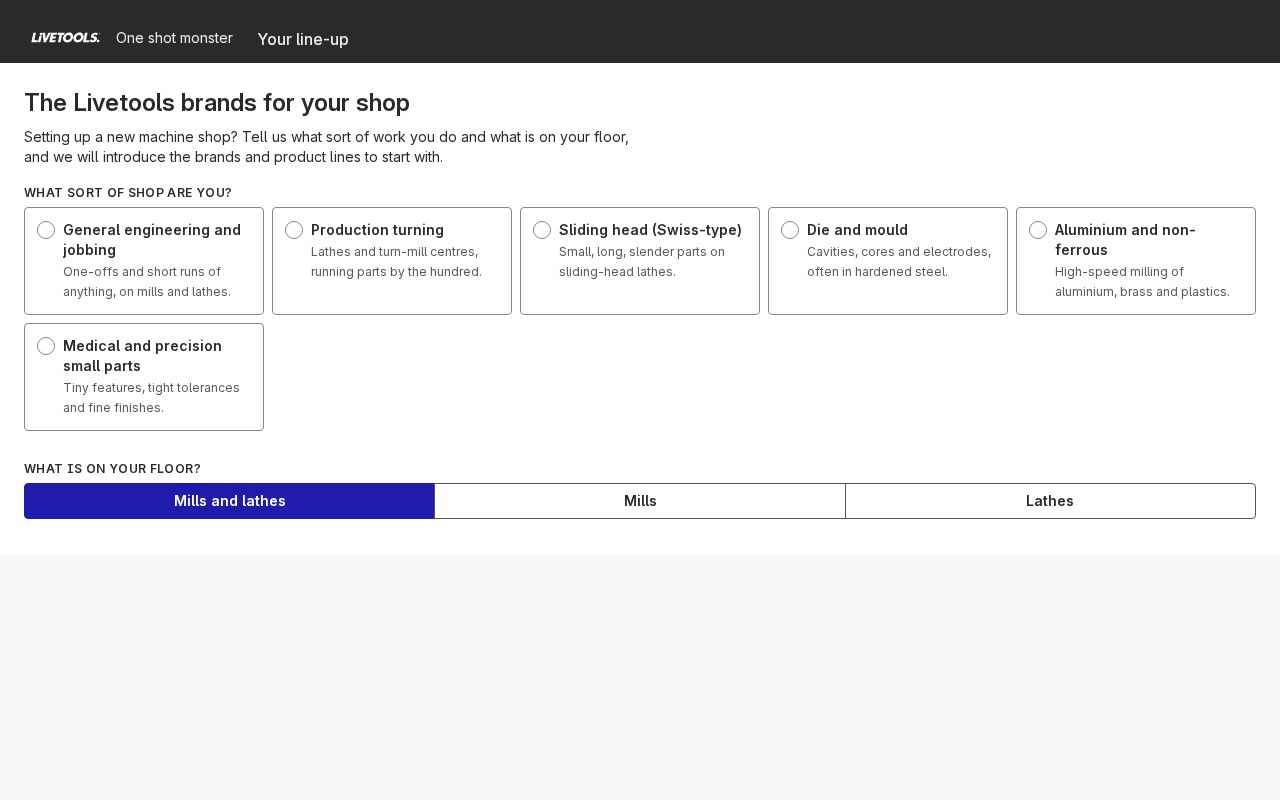Click 'One-offs and short runs' description text
The width and height of the screenshot is (1280, 800).
click(x=147, y=282)
